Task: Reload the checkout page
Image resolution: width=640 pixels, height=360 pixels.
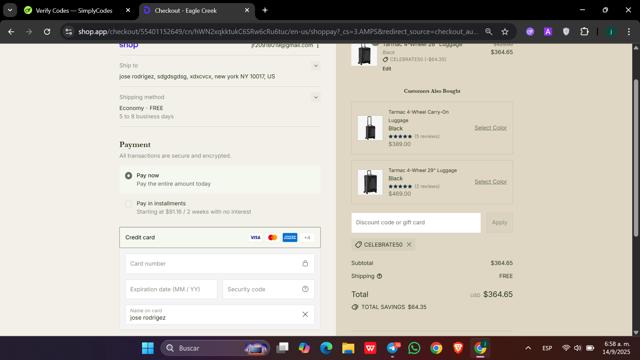Action: [x=47, y=31]
